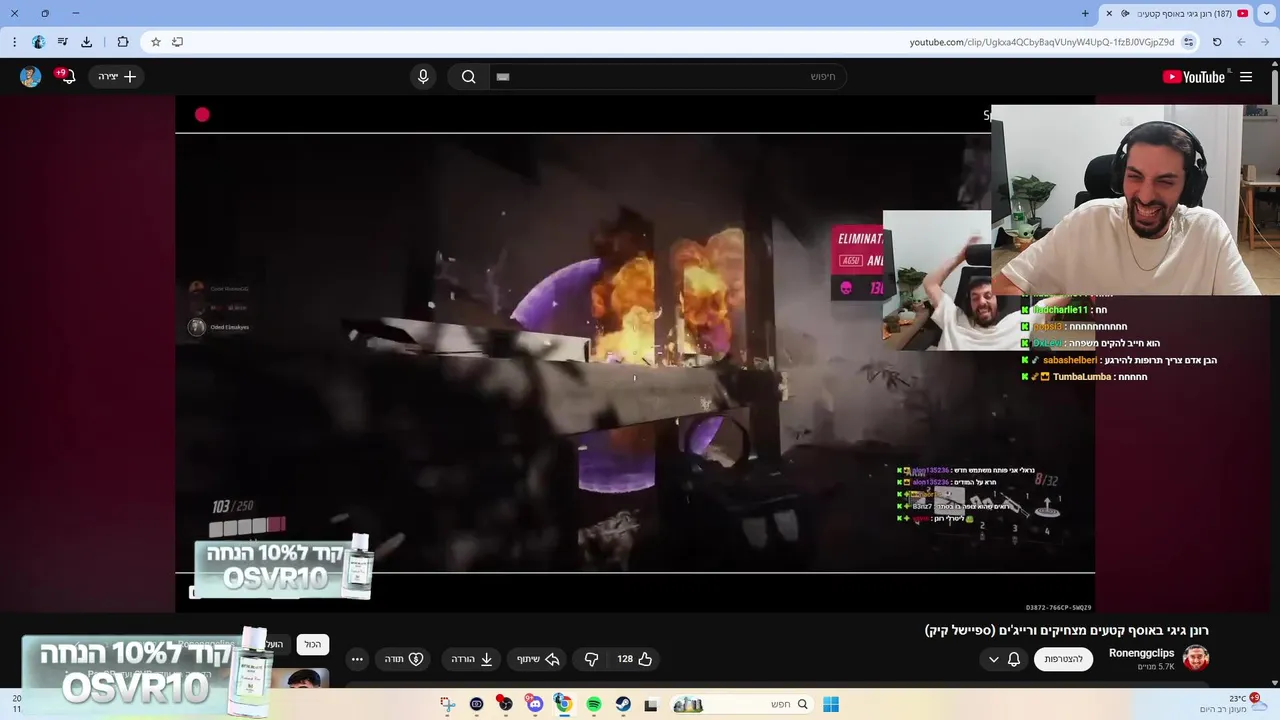Open Chrome downloads icon
The image size is (1280, 720).
tap(87, 42)
